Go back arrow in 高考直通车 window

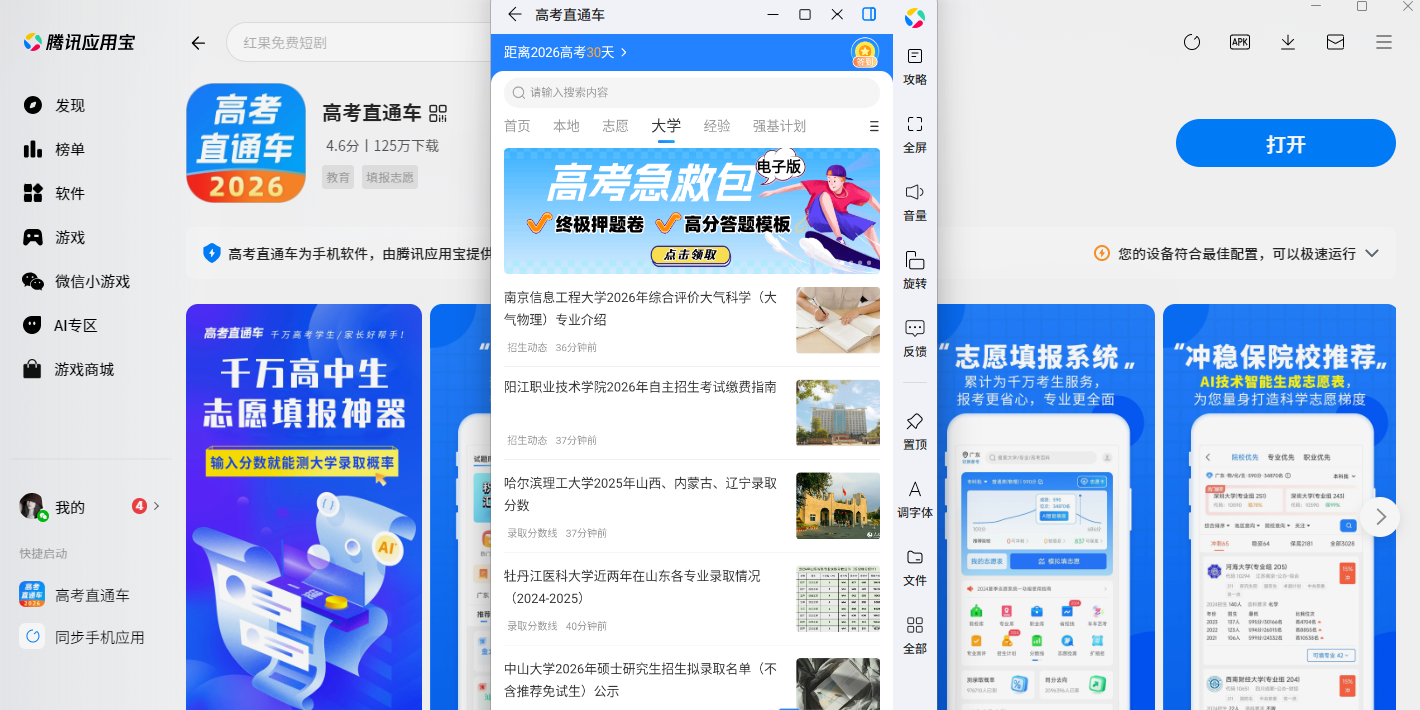[514, 14]
